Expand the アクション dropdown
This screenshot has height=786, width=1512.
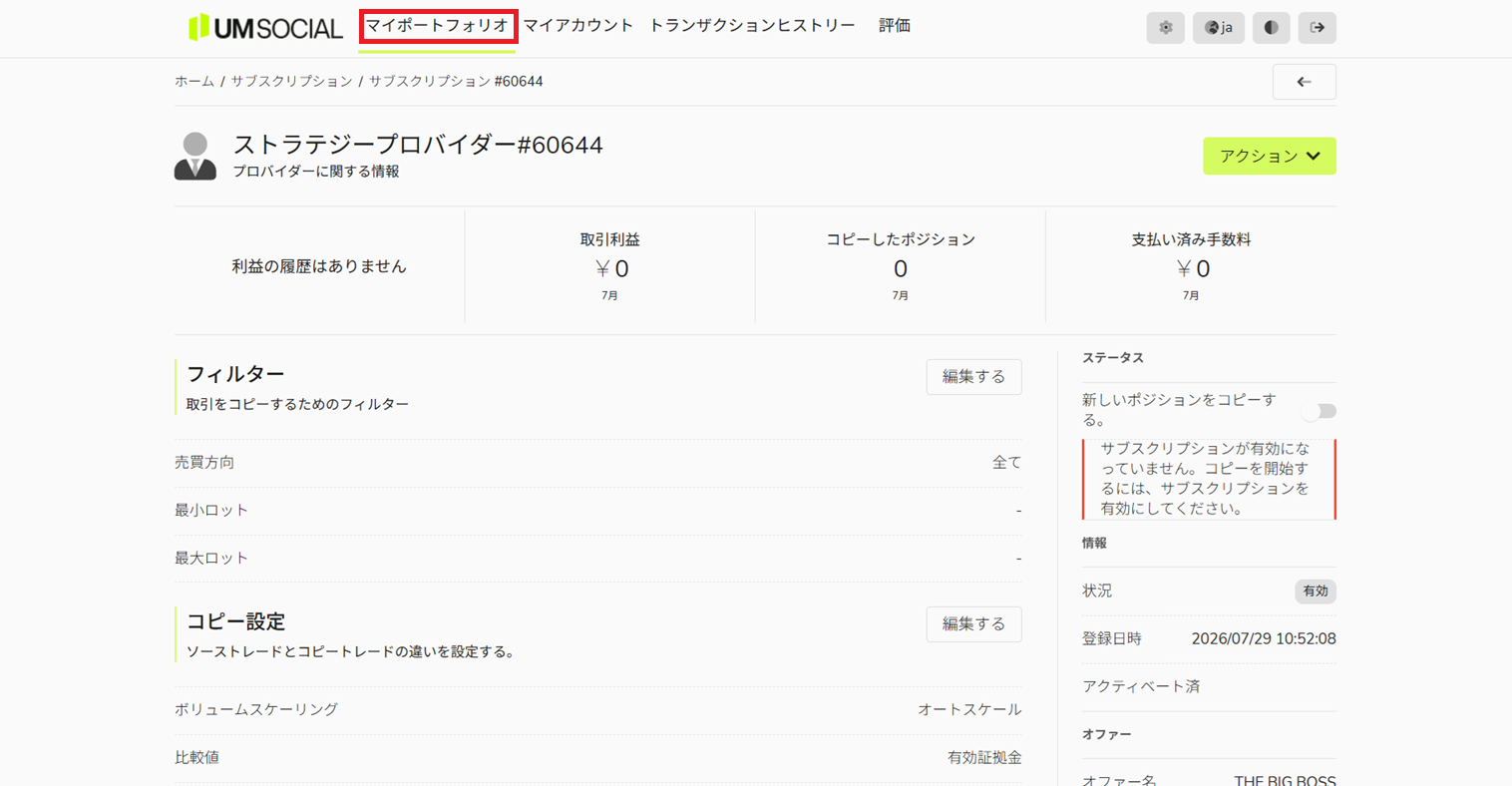click(1269, 156)
